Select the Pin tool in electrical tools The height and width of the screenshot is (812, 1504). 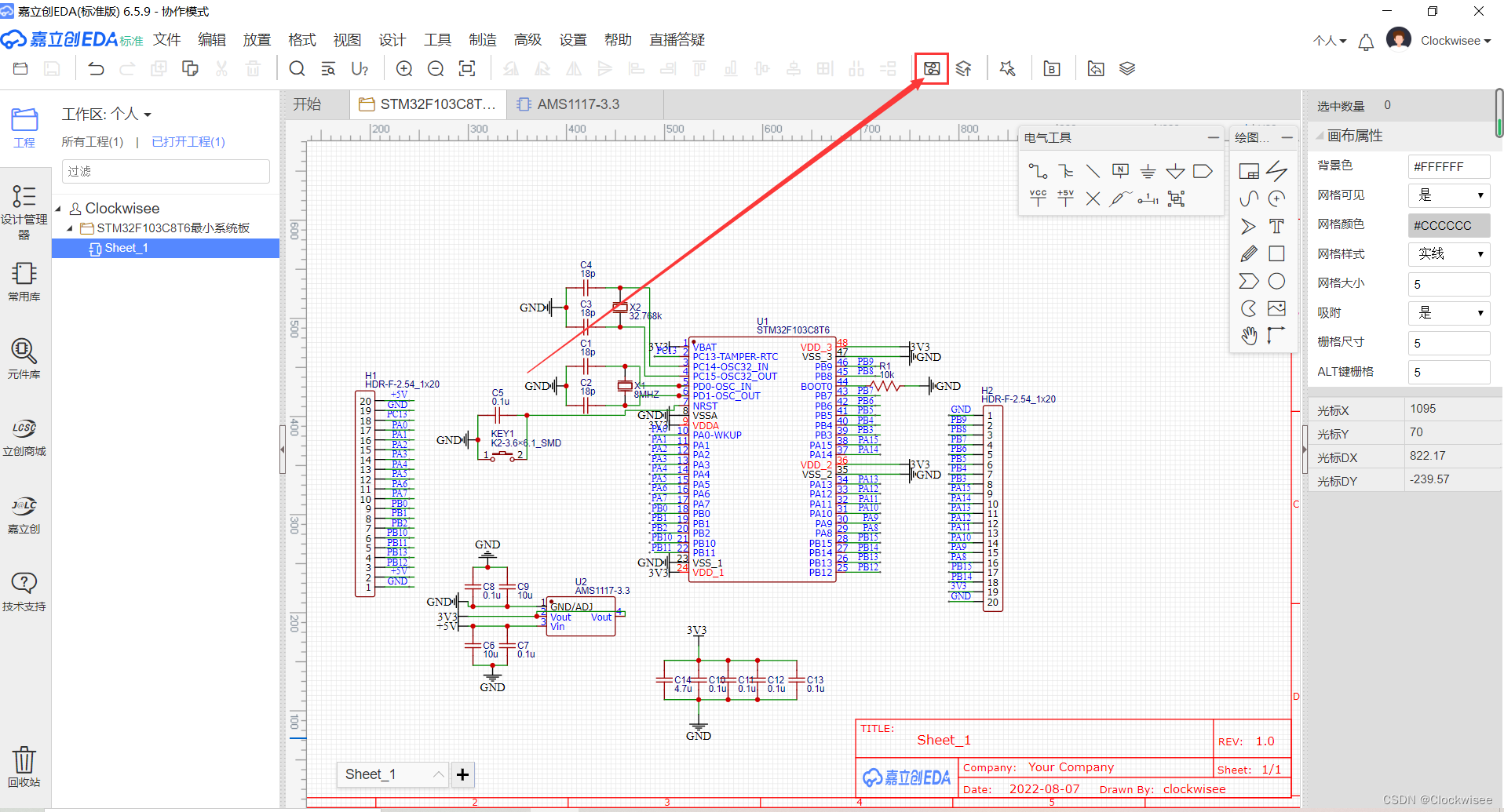(x=1148, y=198)
